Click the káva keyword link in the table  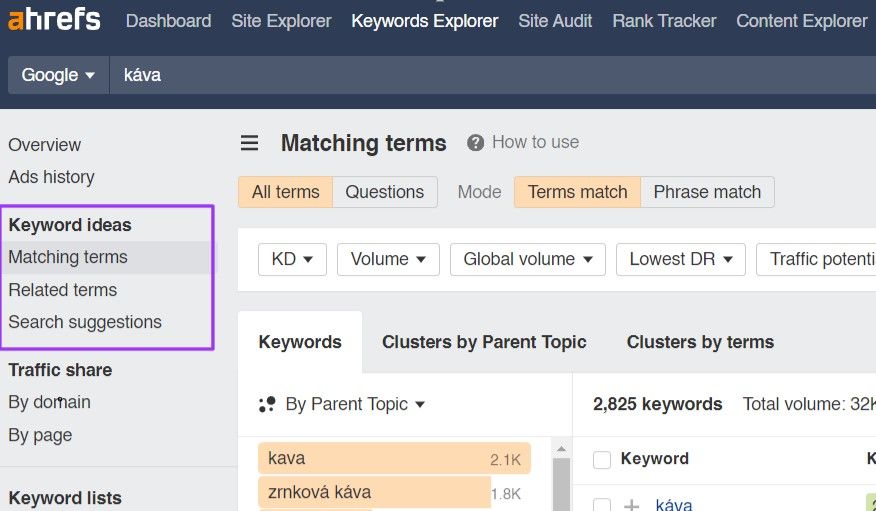[x=674, y=505]
